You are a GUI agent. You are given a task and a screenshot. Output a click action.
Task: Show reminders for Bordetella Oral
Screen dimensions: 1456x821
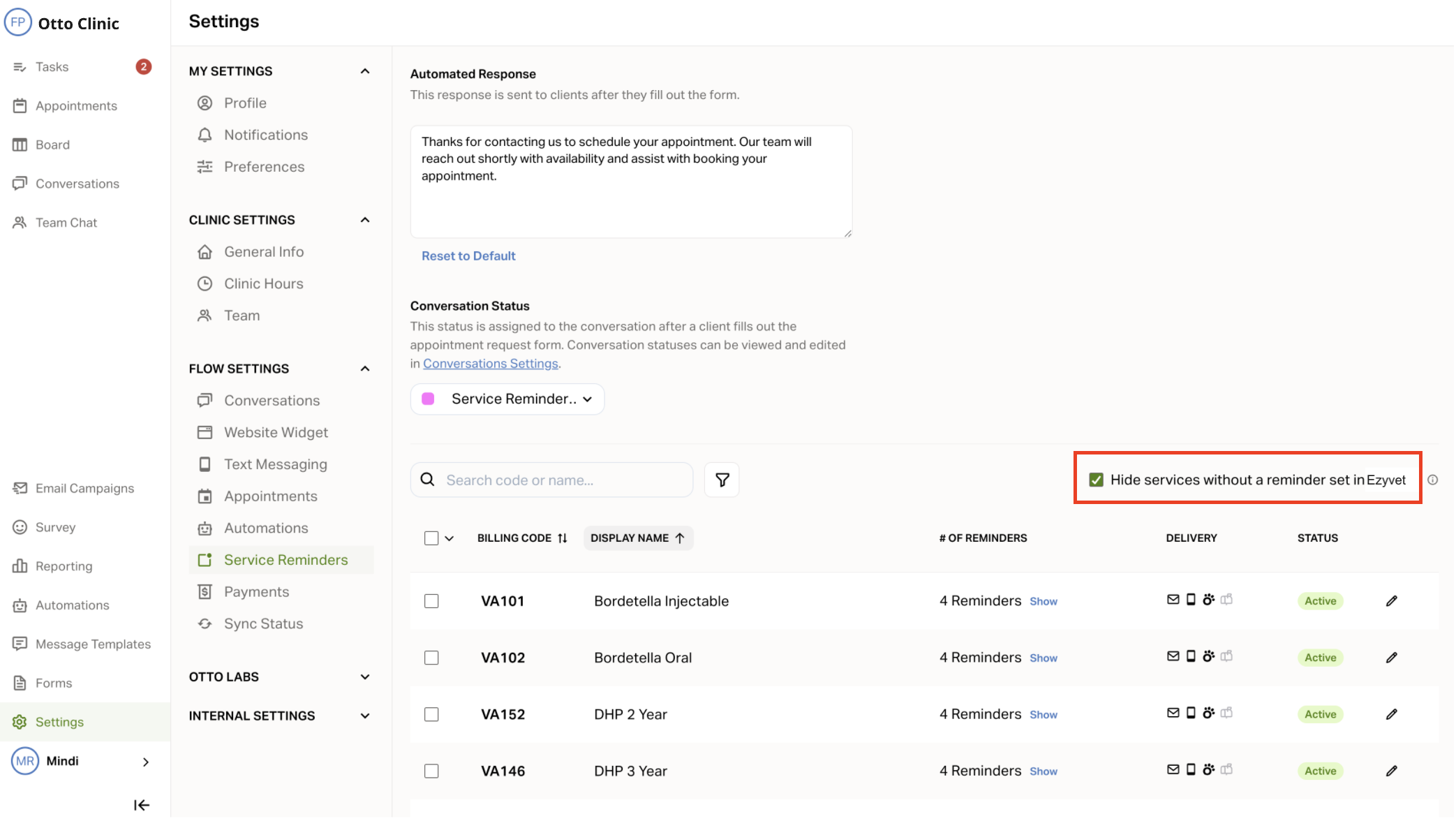point(1043,658)
